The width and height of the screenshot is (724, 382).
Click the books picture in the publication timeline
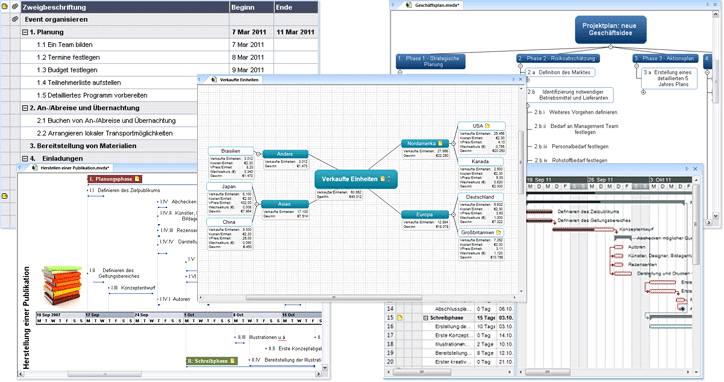(x=62, y=285)
